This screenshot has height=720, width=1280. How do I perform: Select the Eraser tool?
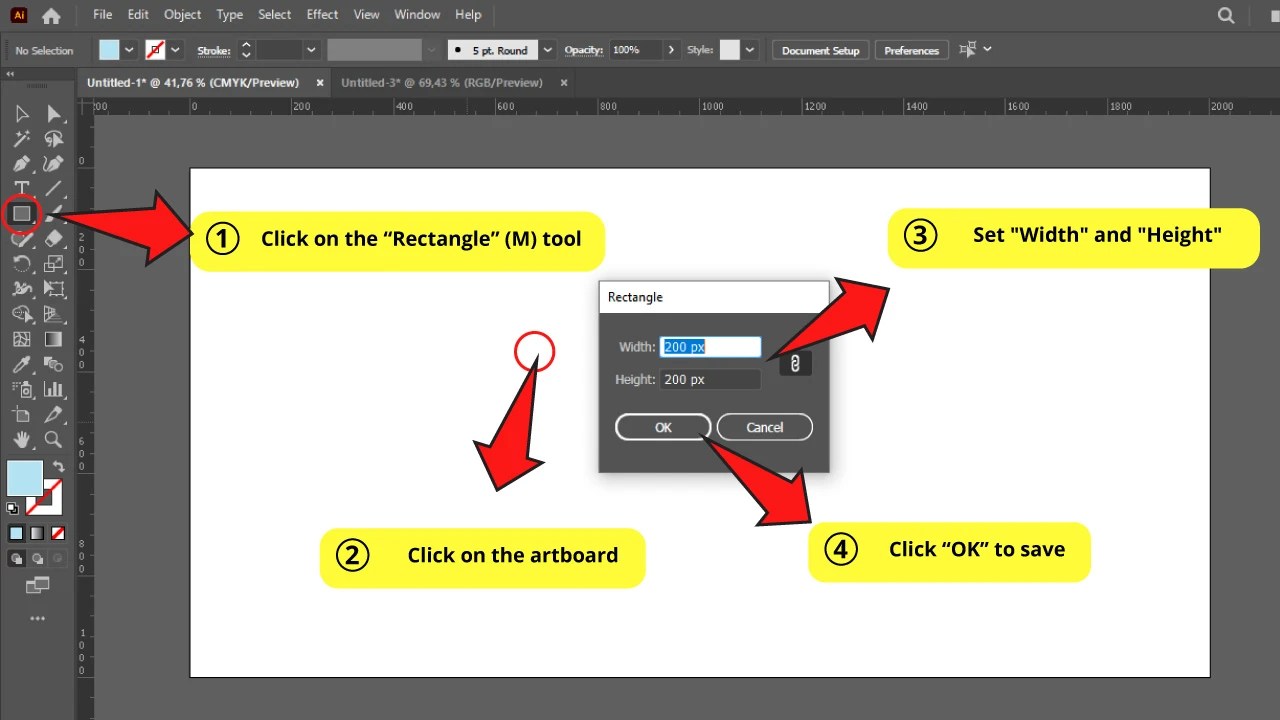tap(52, 239)
